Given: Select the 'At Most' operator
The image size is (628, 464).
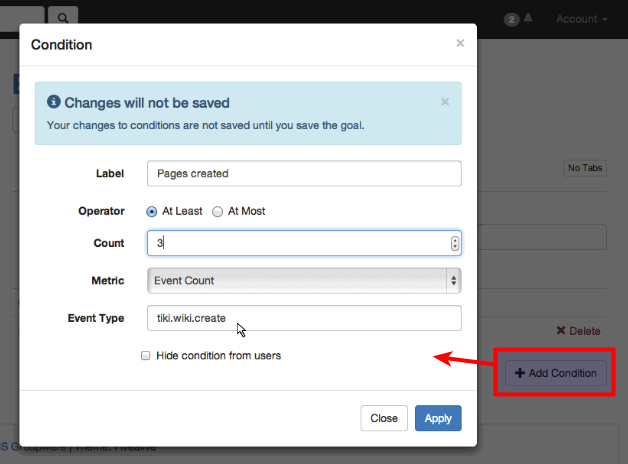Looking at the screenshot, I should tap(217, 211).
